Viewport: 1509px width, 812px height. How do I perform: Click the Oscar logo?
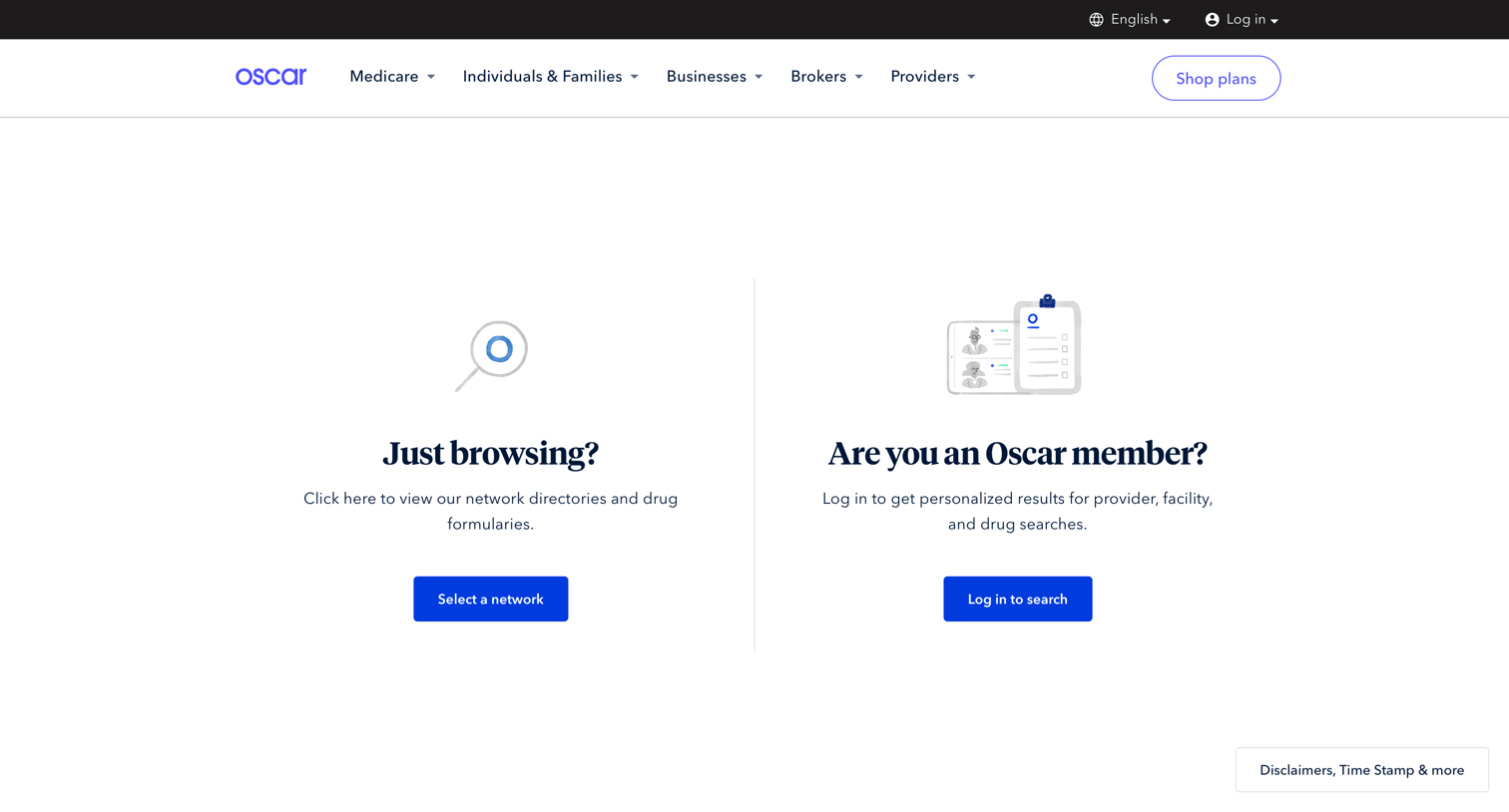[270, 77]
